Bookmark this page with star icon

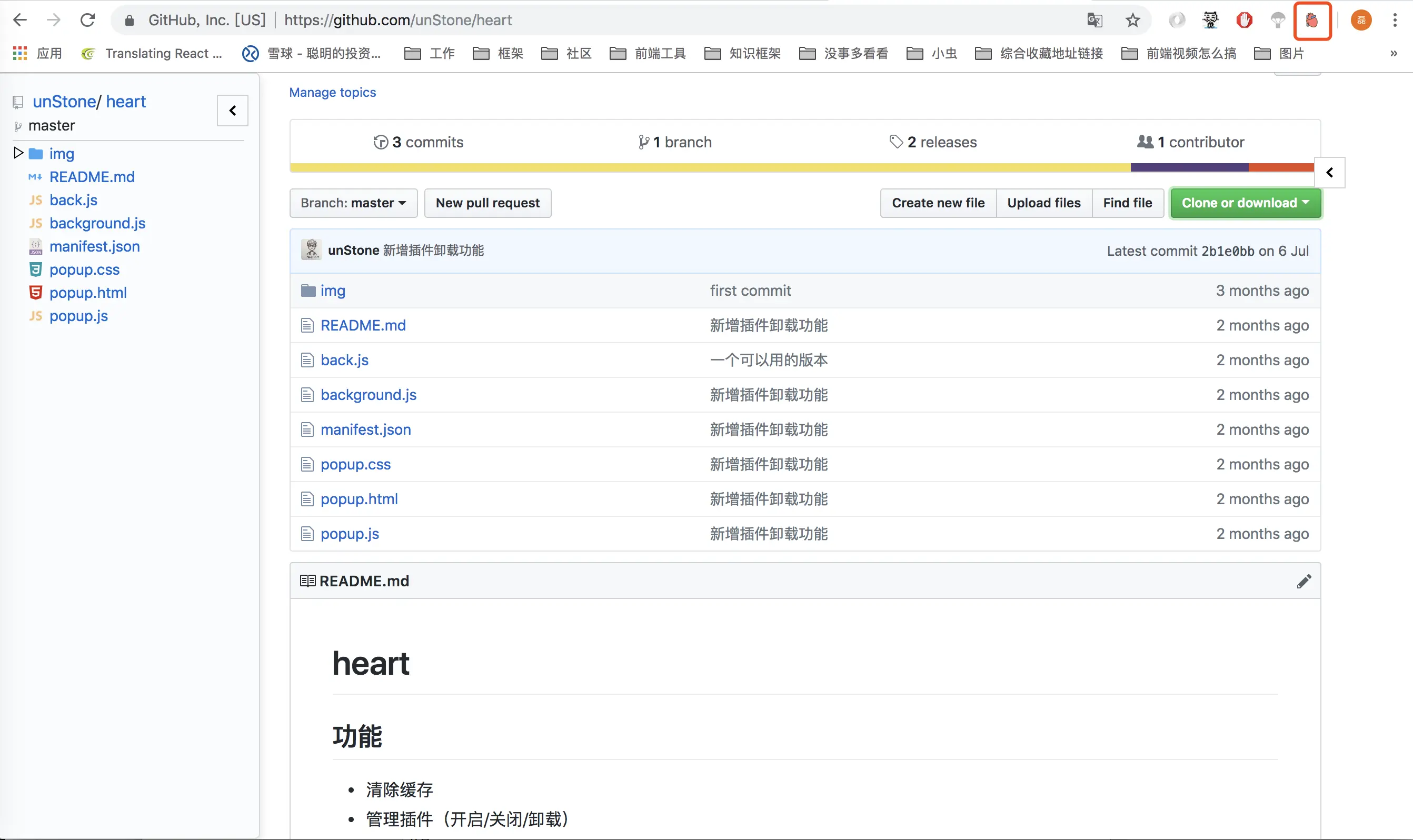1132,21
